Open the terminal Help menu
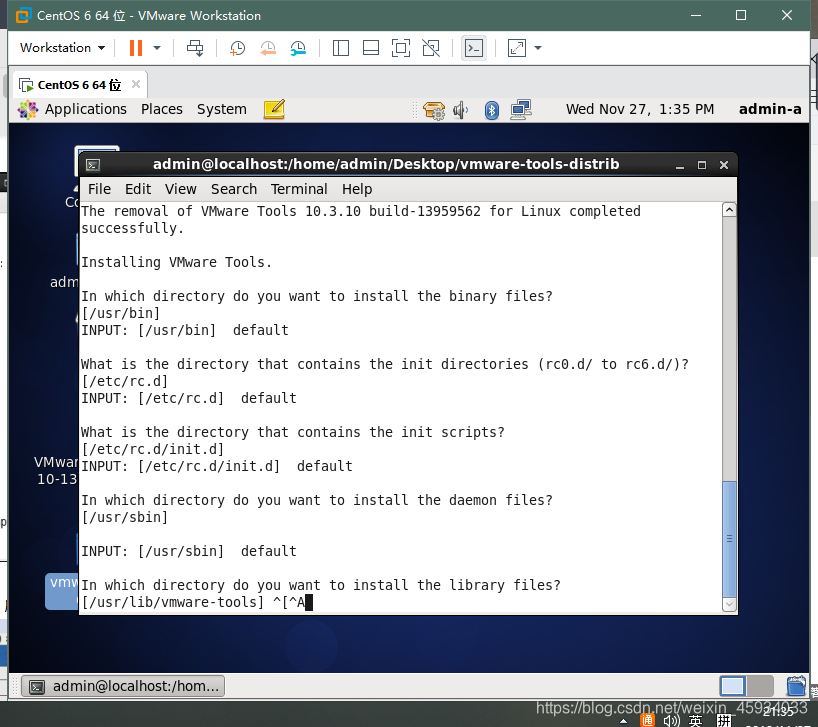 [x=357, y=189]
